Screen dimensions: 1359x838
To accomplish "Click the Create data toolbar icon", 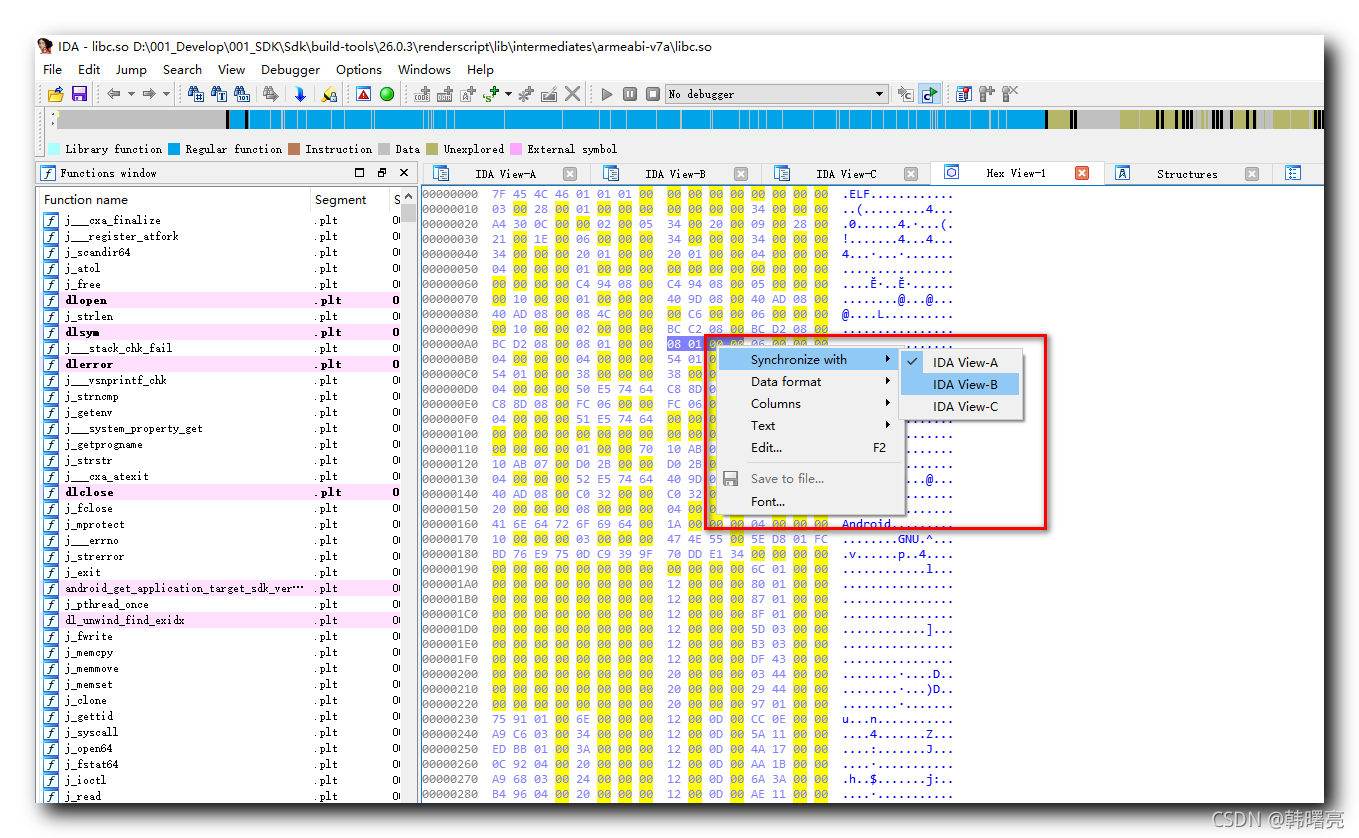I will click(445, 93).
